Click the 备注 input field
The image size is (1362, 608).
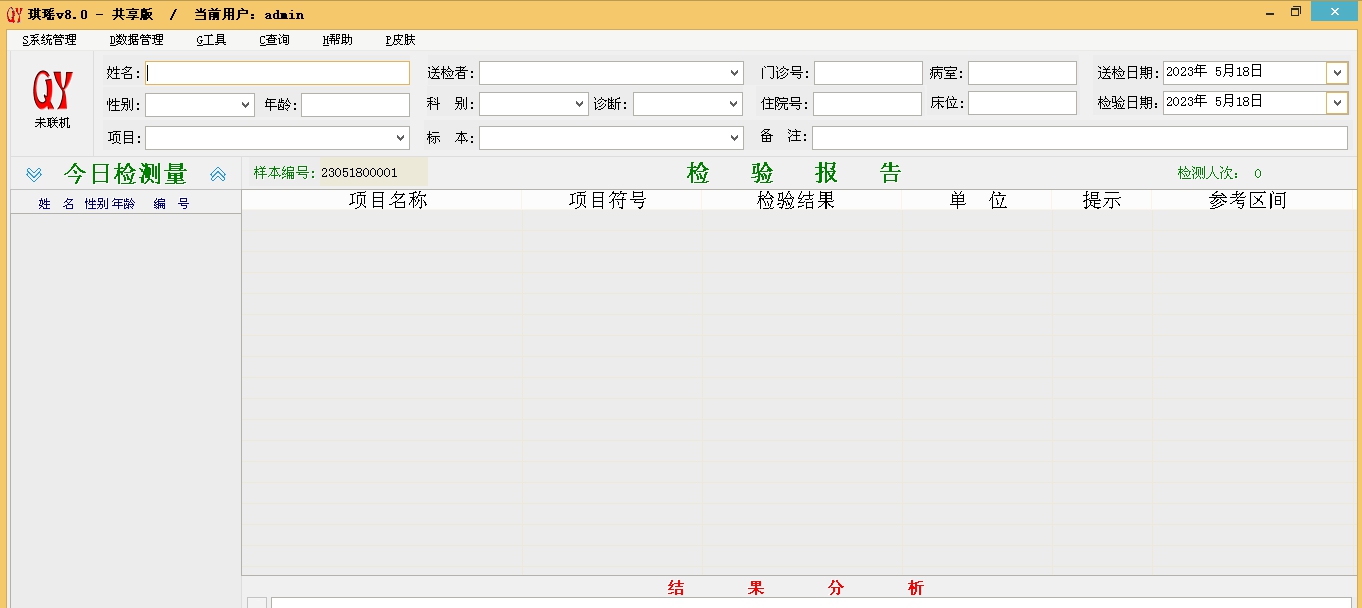(x=1080, y=138)
